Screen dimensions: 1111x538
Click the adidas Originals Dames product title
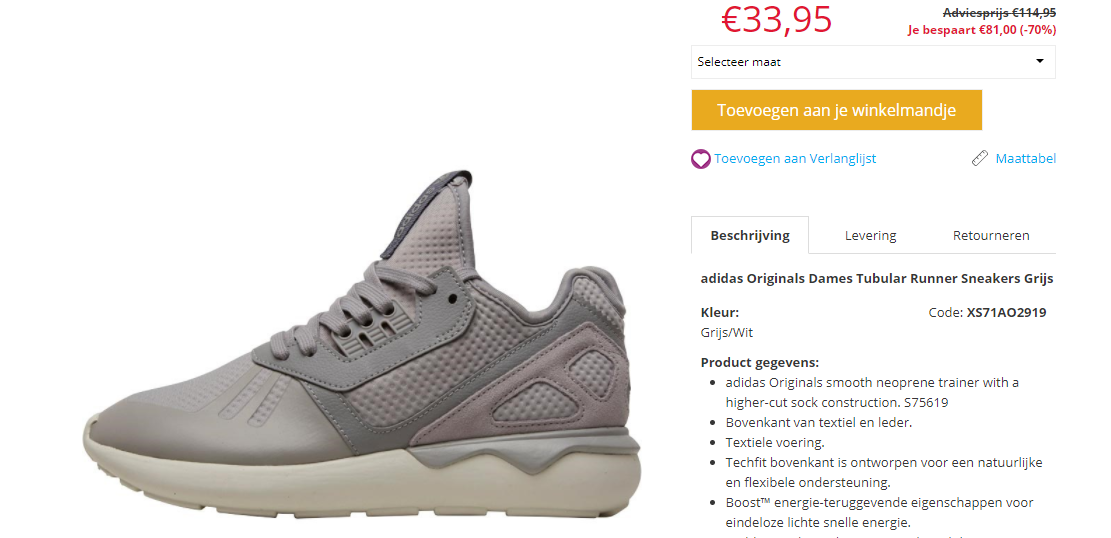(877, 279)
